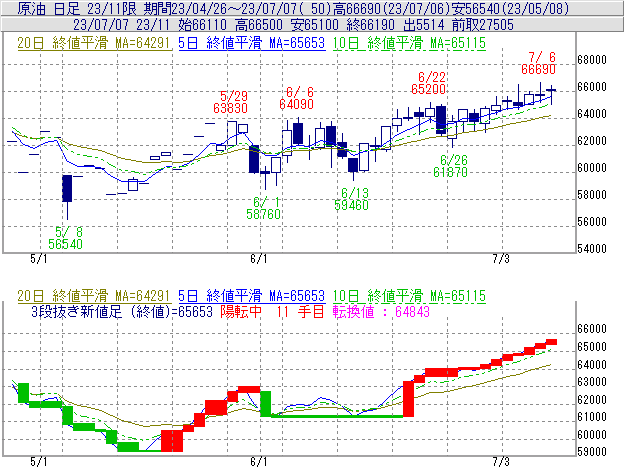Click the 7/3 date label under the upper chart
This screenshot has height=475, width=624.
(x=501, y=259)
